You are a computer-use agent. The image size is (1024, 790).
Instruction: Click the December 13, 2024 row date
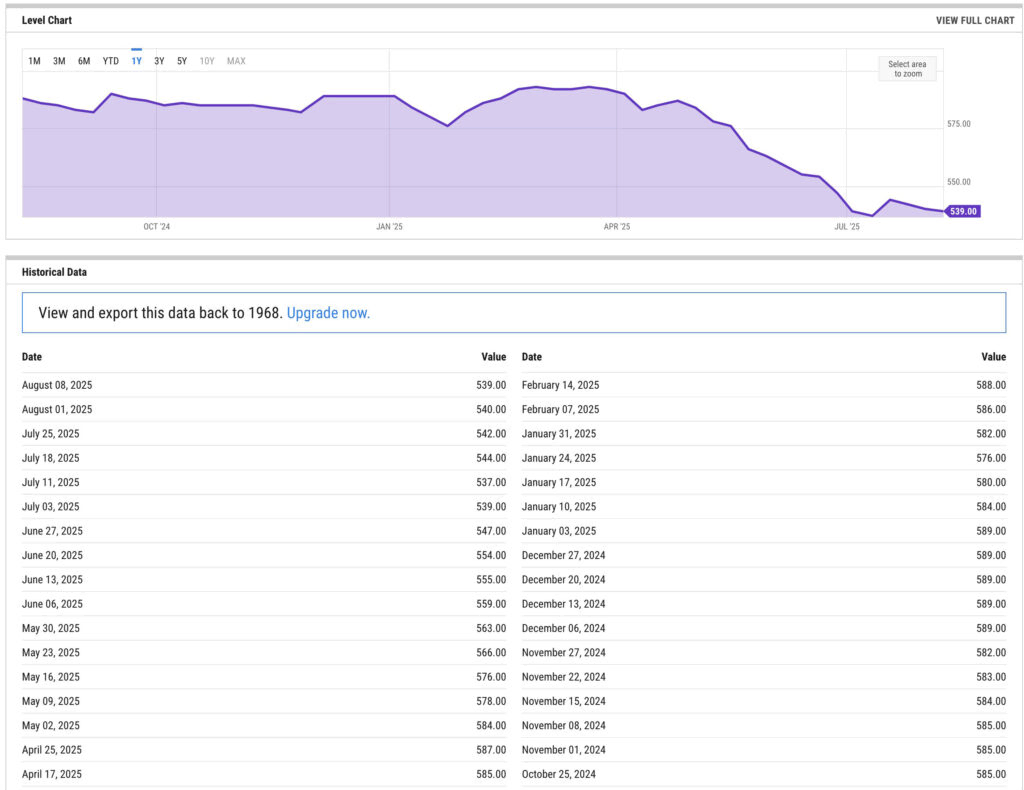(x=563, y=604)
